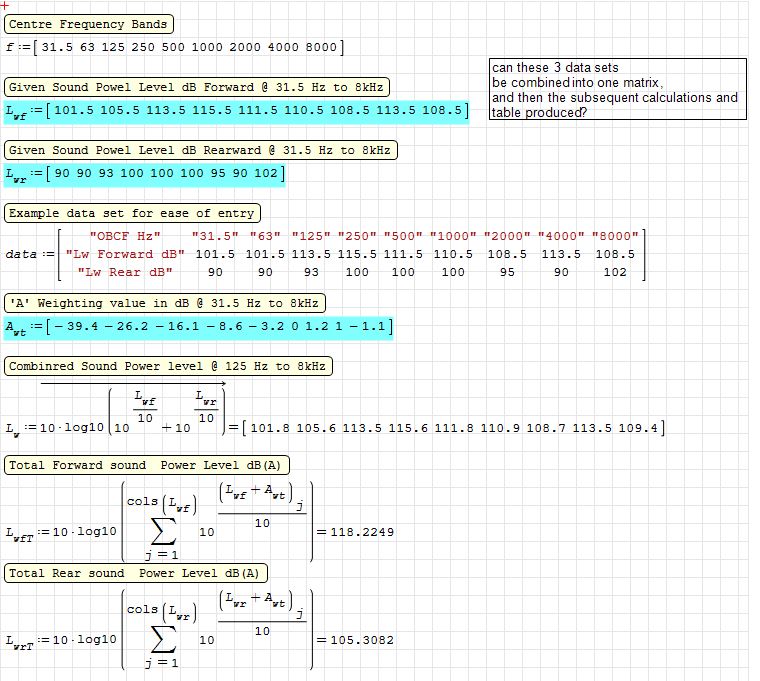The width and height of the screenshot is (760, 681).
Task: Select the 'Sound Powel Level dB Rearward' label
Action: click(x=201, y=150)
